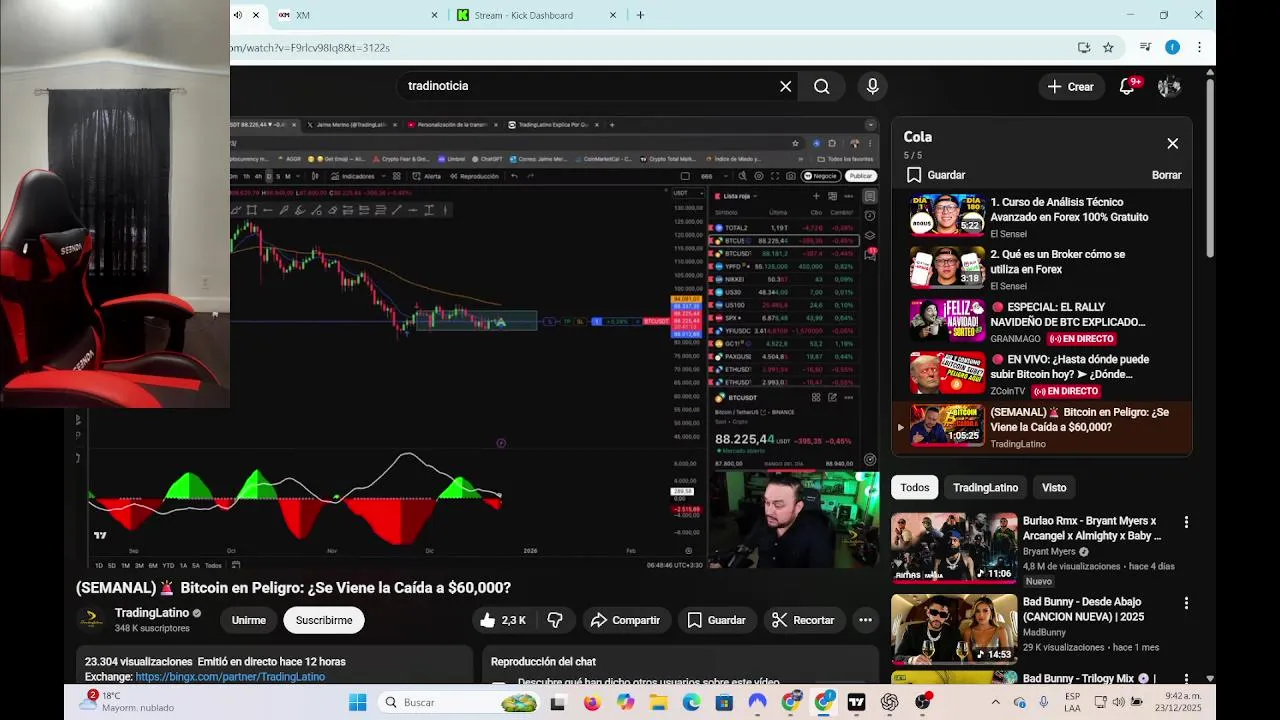Open ESP LAA language switcher
1280x720 pixels.
[1071, 702]
